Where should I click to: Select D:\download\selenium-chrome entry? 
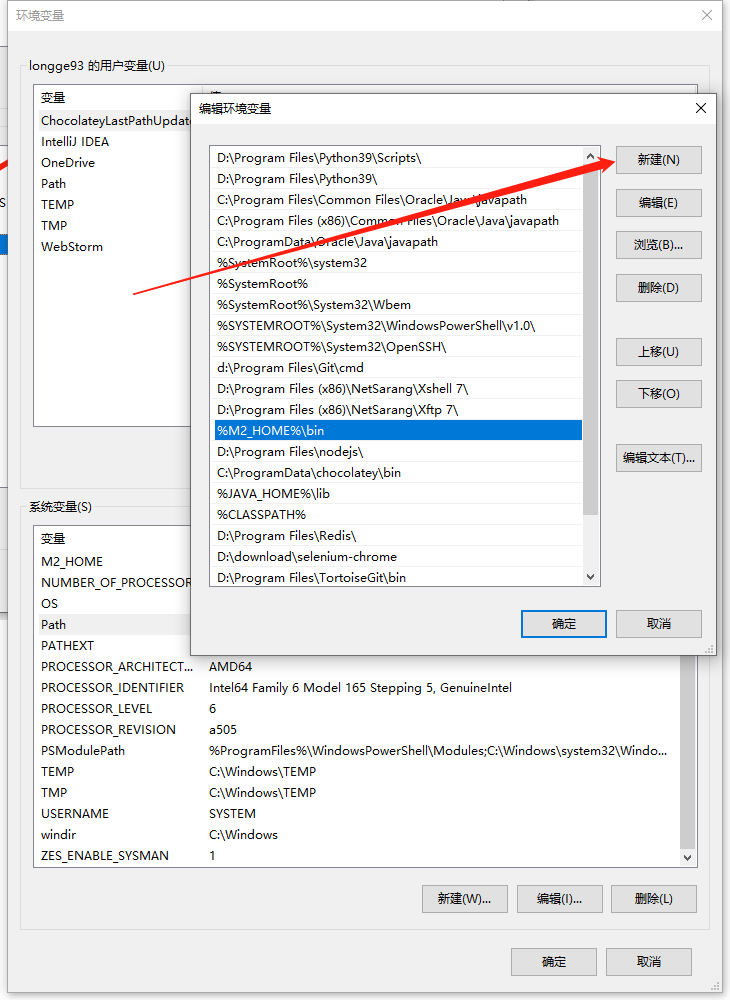[x=398, y=557]
